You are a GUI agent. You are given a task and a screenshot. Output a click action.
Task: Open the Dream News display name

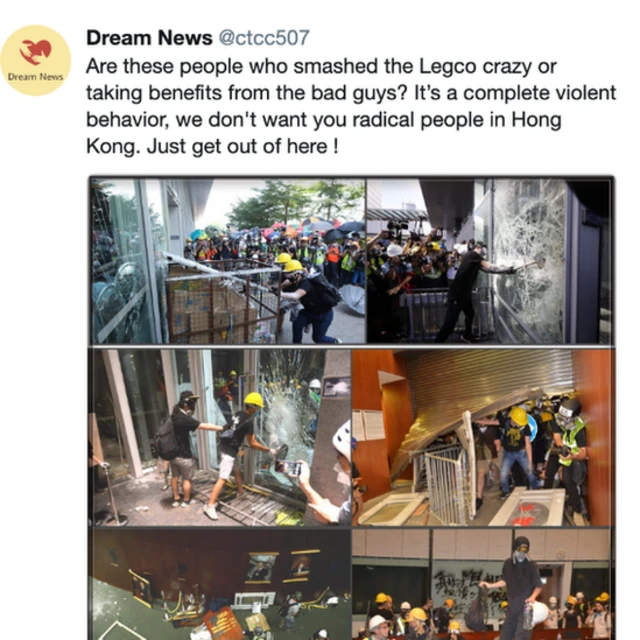(149, 38)
